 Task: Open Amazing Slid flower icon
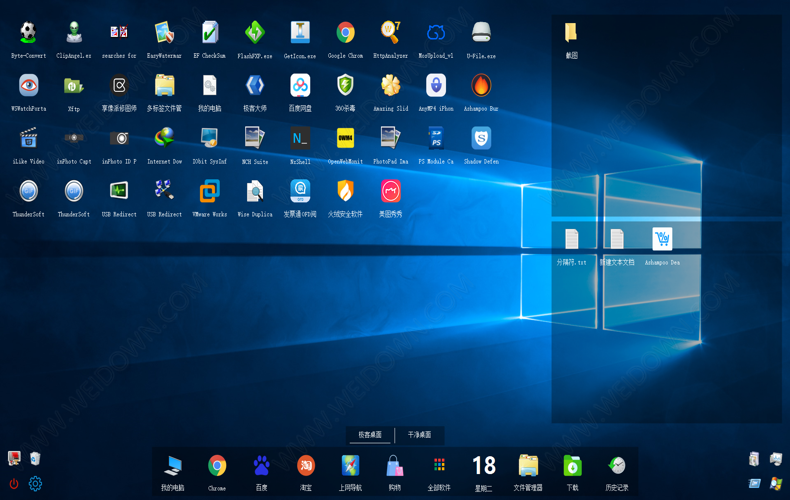390,86
